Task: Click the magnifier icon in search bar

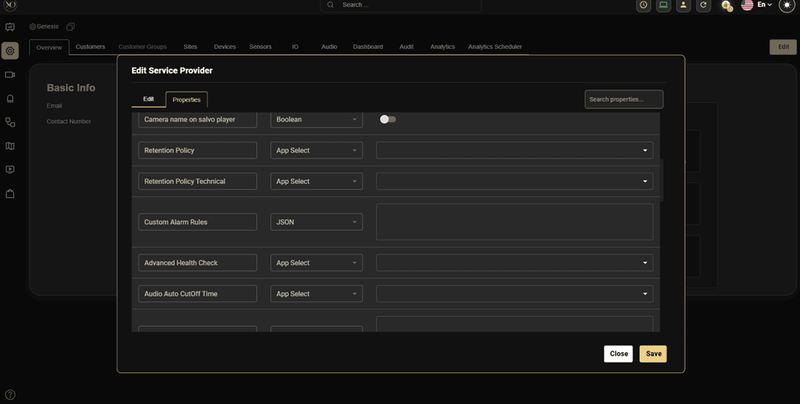Action: pyautogui.click(x=331, y=5)
